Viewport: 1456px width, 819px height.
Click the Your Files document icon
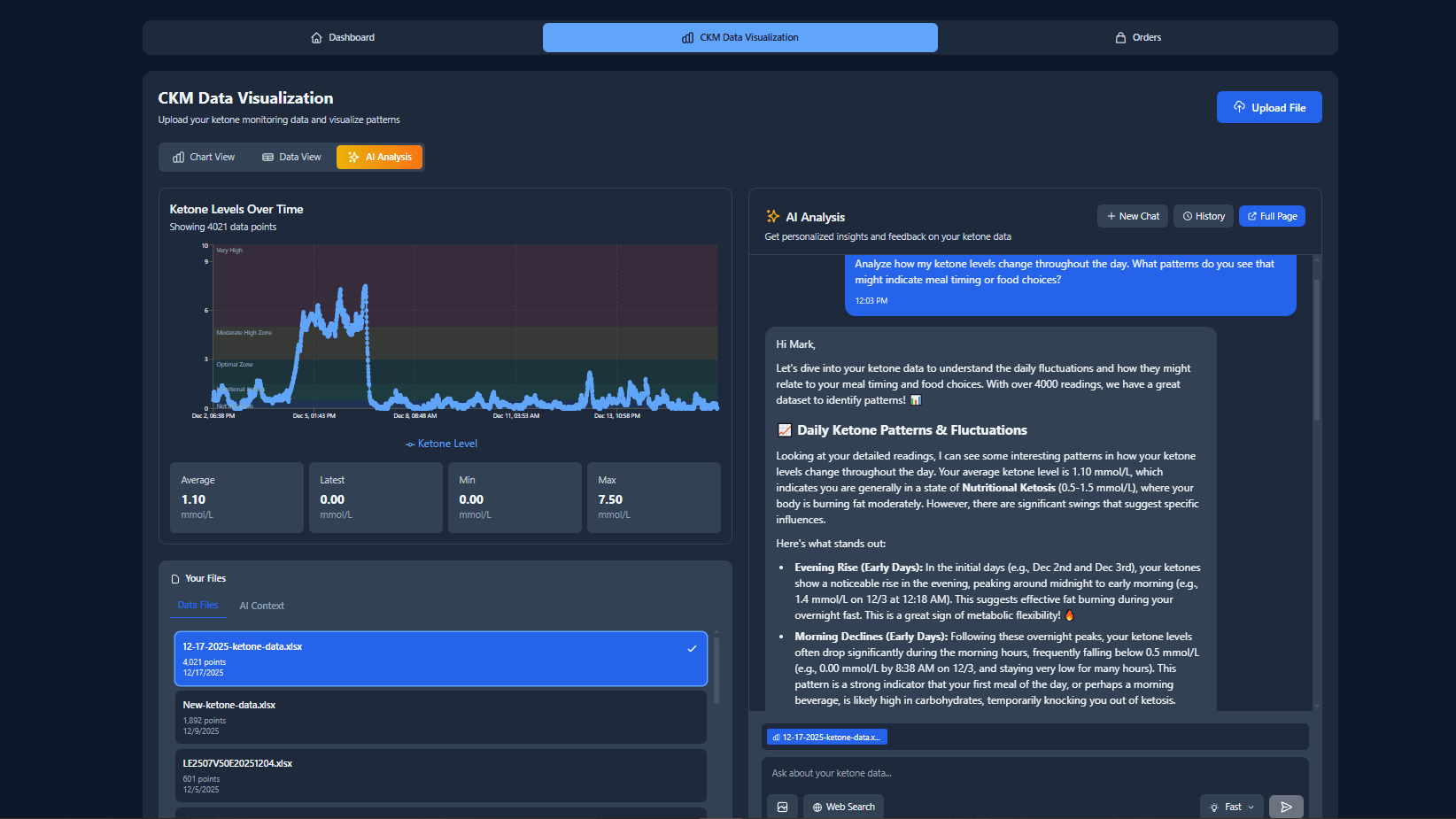coord(175,579)
